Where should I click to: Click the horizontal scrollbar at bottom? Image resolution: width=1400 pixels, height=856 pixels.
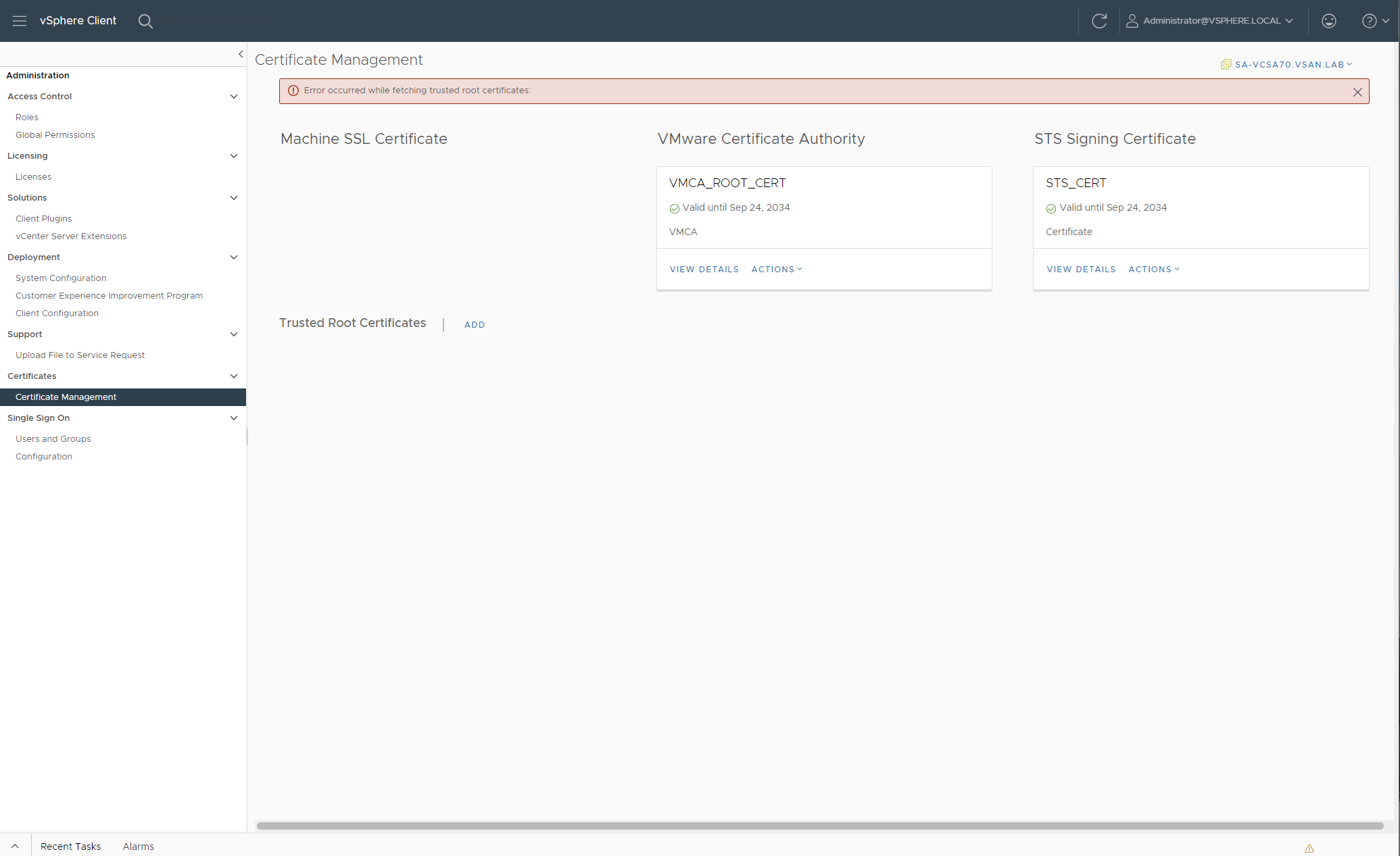819,826
